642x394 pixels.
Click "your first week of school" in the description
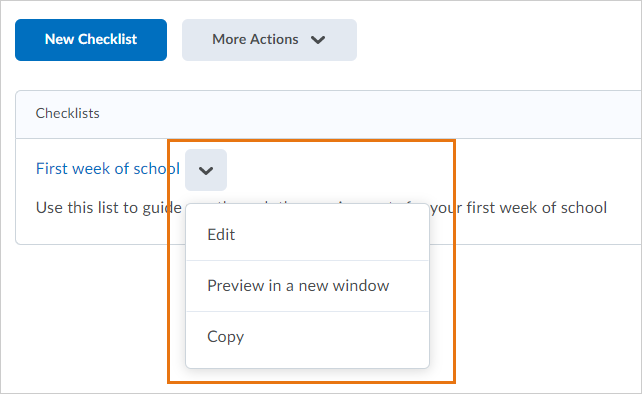(518, 208)
